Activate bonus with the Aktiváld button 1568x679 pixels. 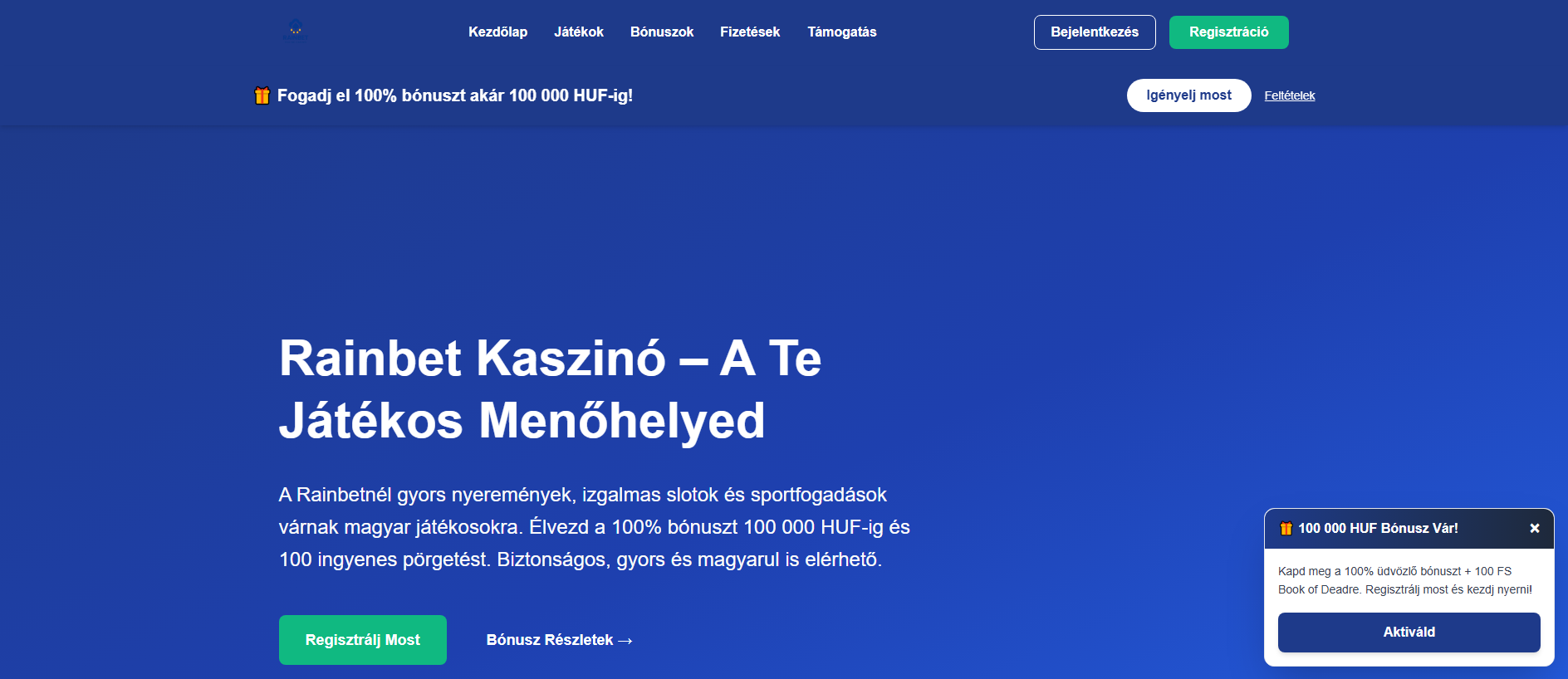coord(1409,633)
